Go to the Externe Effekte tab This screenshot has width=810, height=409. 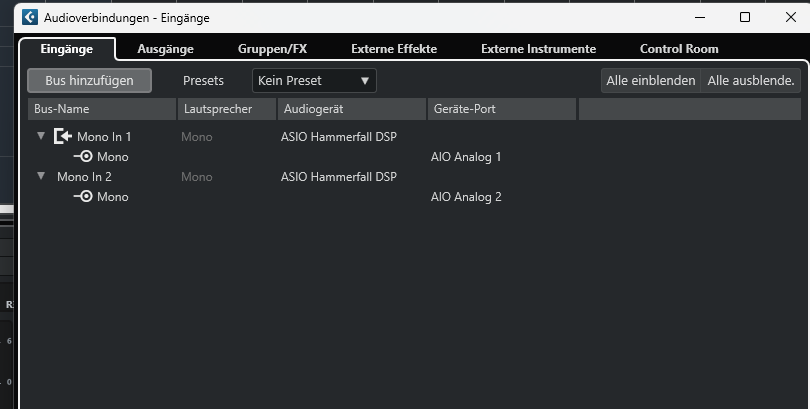tap(394, 49)
